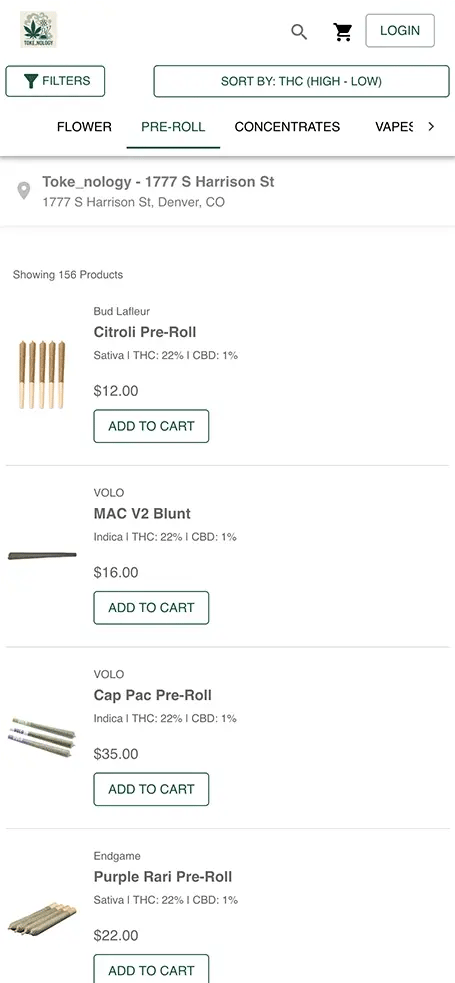Click the LOGIN button
455x983 pixels.
pos(400,31)
